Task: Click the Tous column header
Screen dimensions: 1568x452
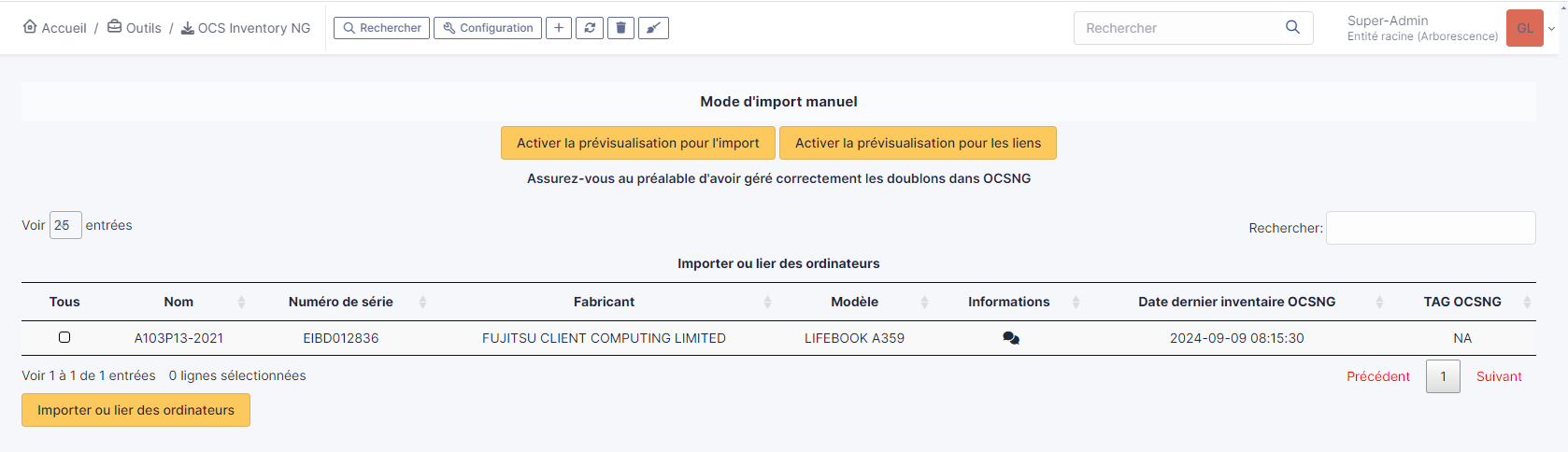Action: (x=64, y=302)
